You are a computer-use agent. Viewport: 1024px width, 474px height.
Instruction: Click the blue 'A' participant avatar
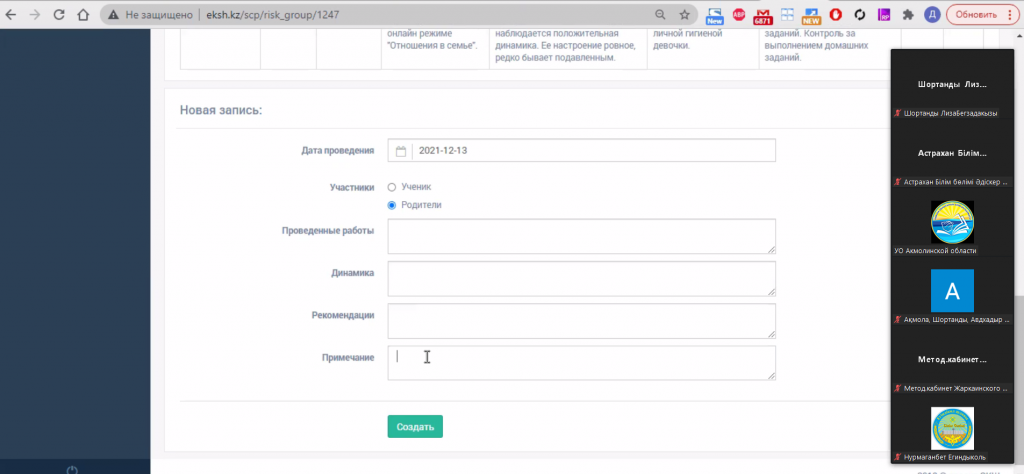(952, 291)
